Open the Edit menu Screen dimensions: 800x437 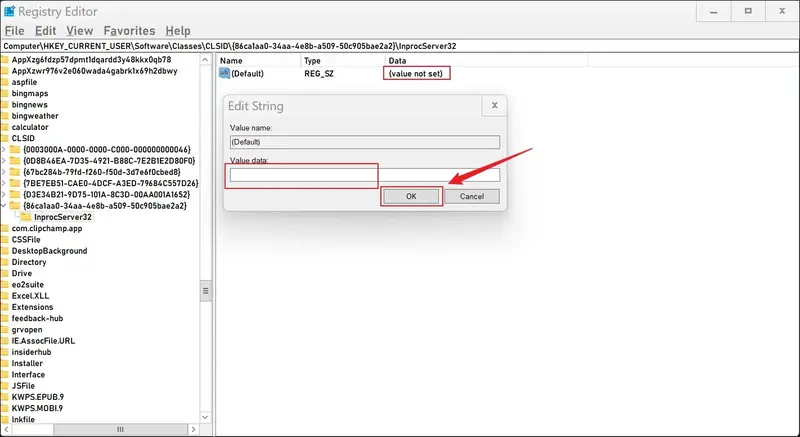pos(45,31)
